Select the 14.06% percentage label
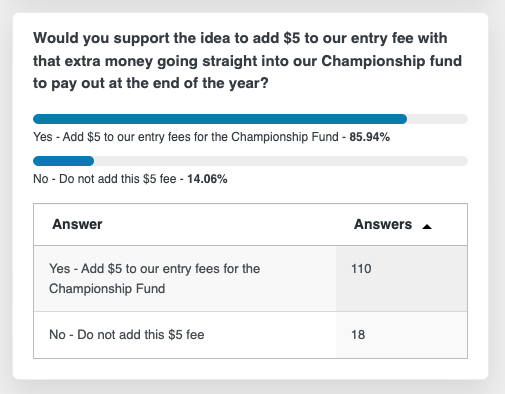Screen dimensions: 505x394 click(x=207, y=179)
